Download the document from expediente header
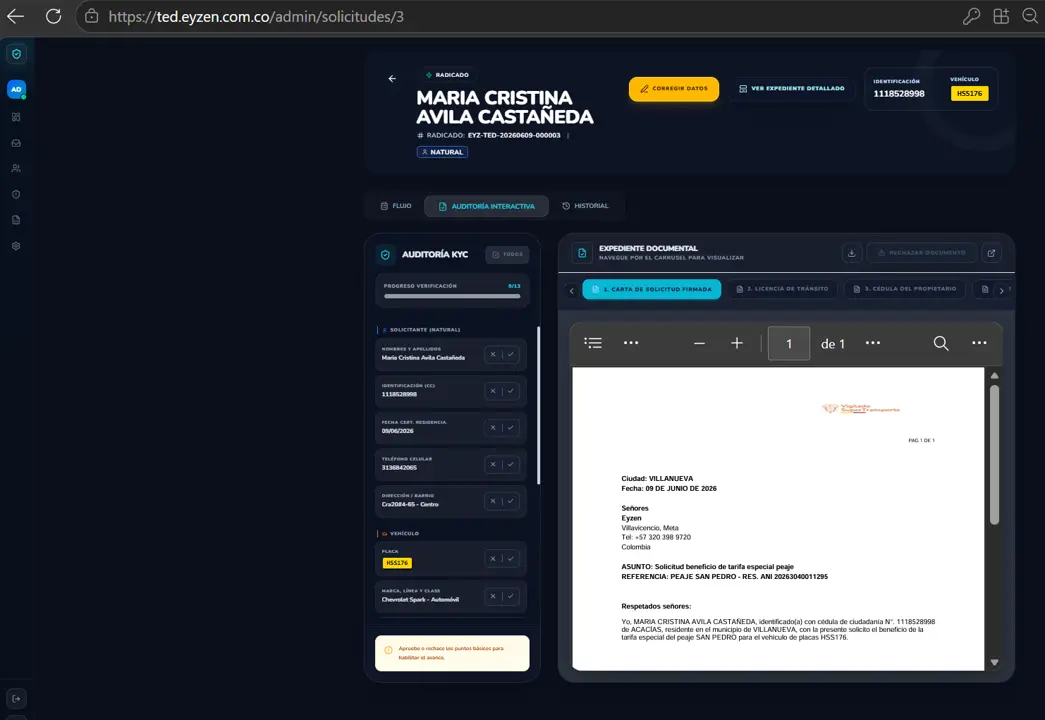Screen dimensions: 1045x720 pos(851,253)
